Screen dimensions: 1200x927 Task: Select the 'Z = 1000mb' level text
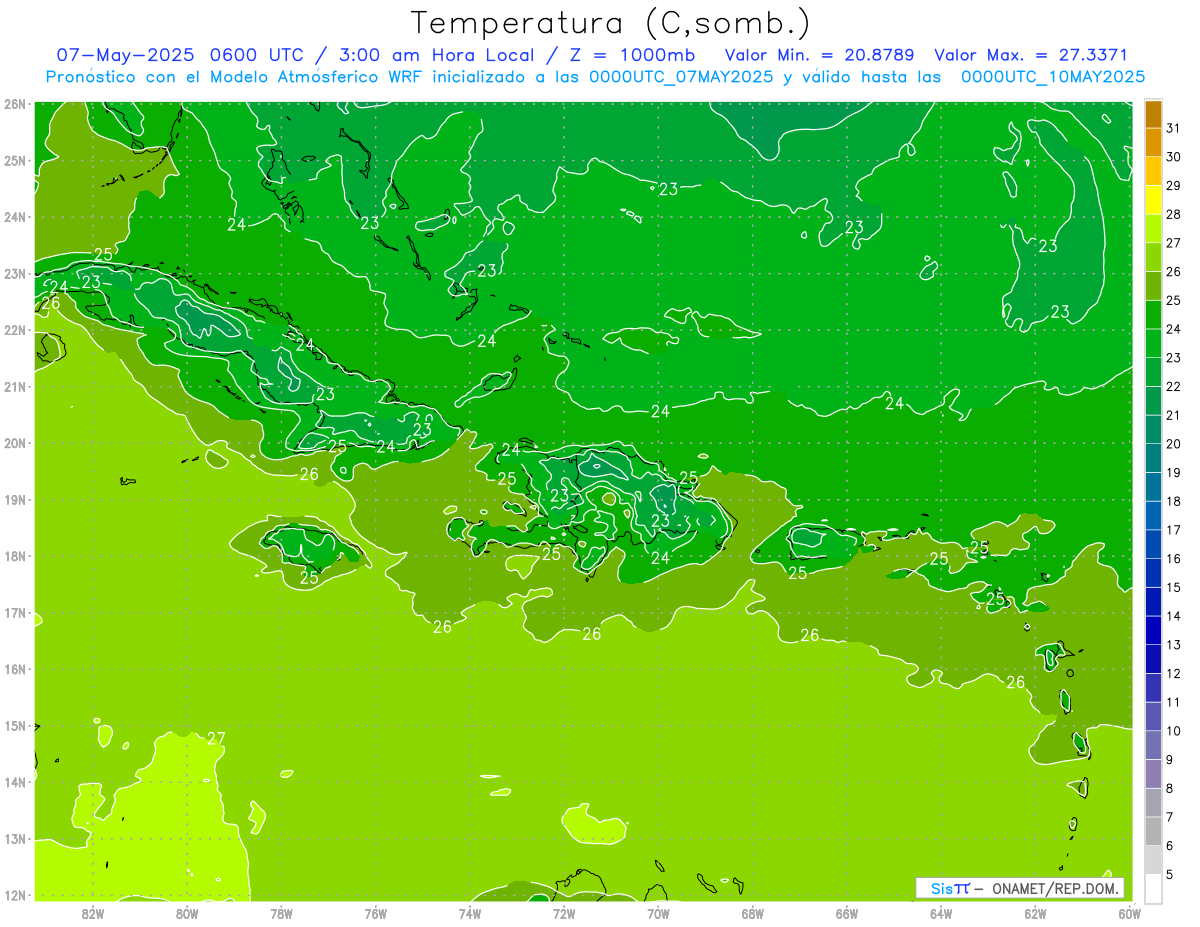tap(632, 55)
